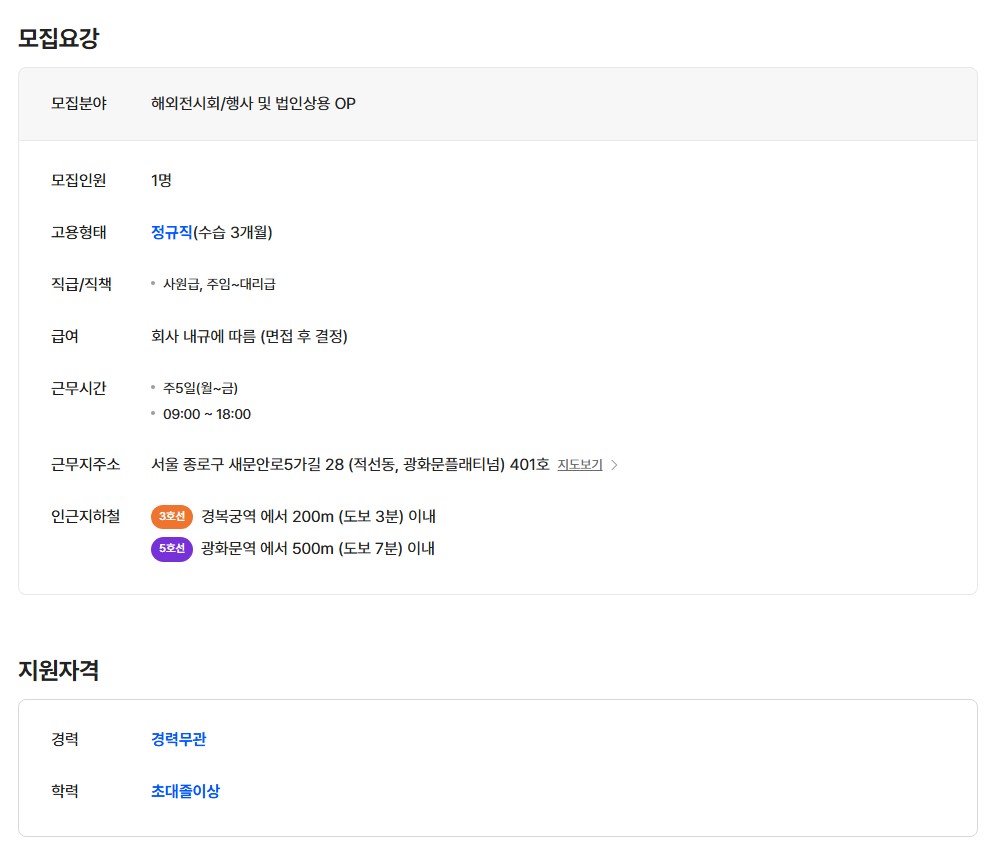Click the 회사 내규에 따름 salary text
The height and width of the screenshot is (852, 999).
(249, 336)
